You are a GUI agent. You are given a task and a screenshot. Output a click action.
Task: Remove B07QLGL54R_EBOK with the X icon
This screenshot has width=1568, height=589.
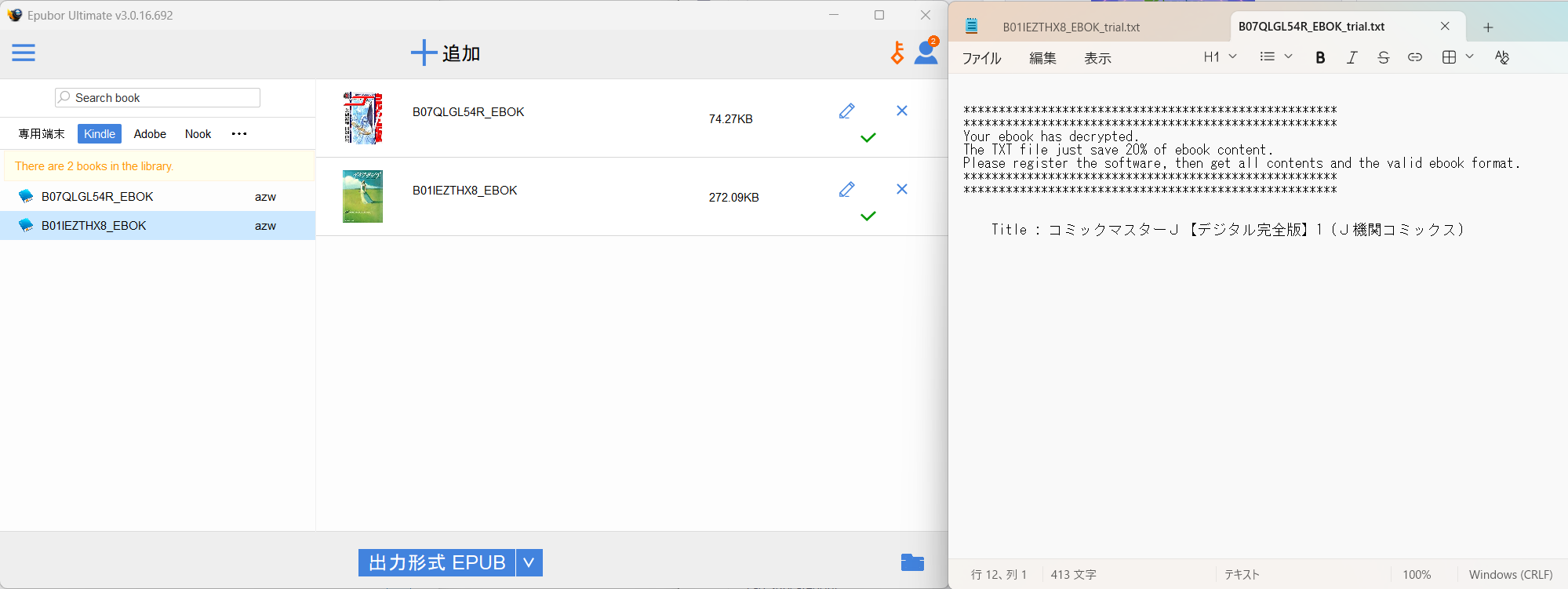tap(902, 111)
